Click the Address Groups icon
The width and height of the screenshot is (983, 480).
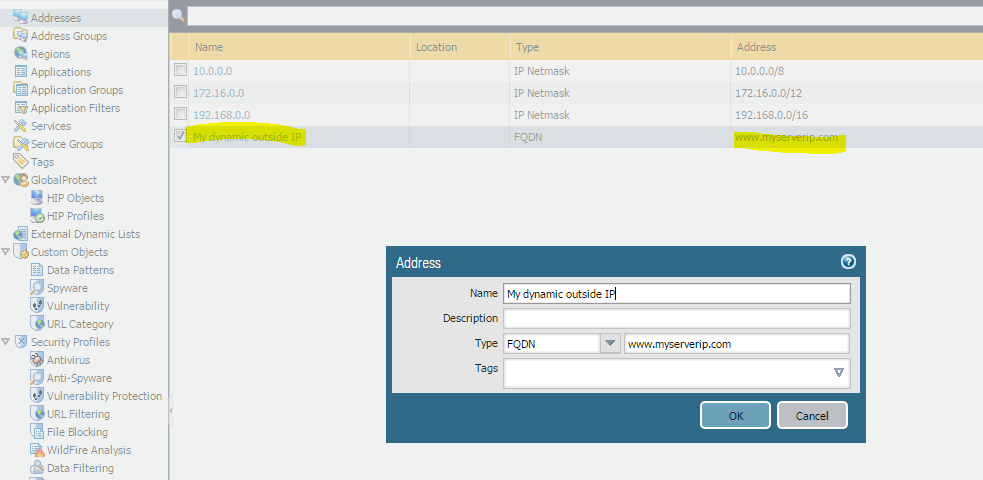tap(21, 36)
